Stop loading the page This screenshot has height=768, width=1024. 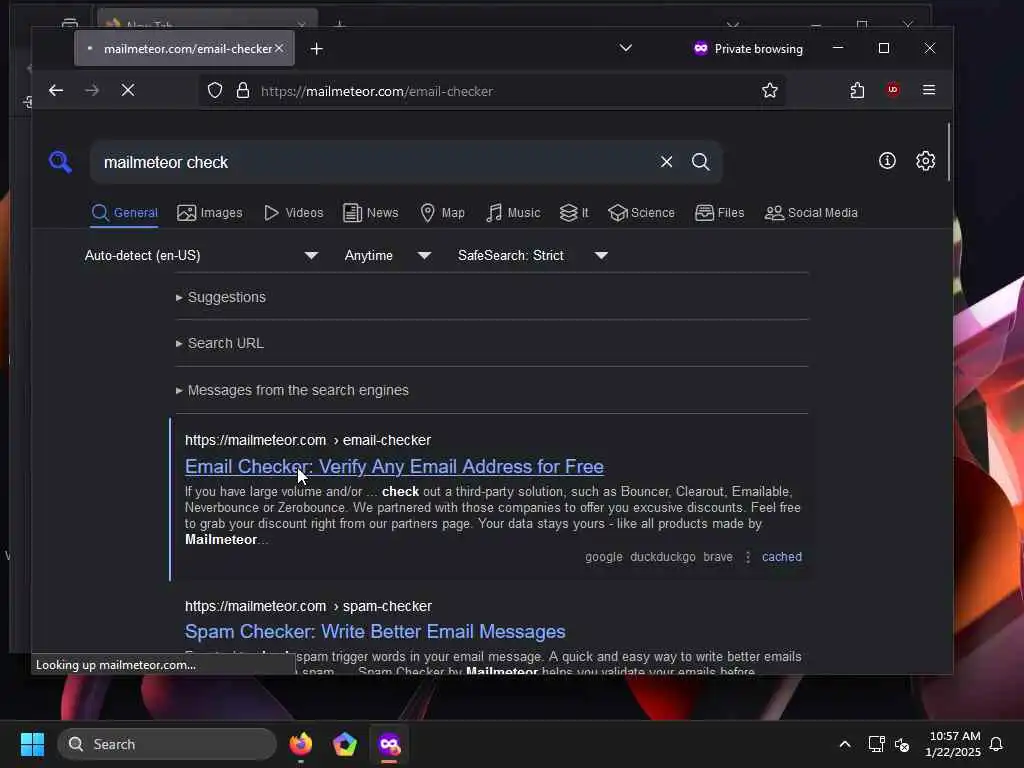click(128, 90)
